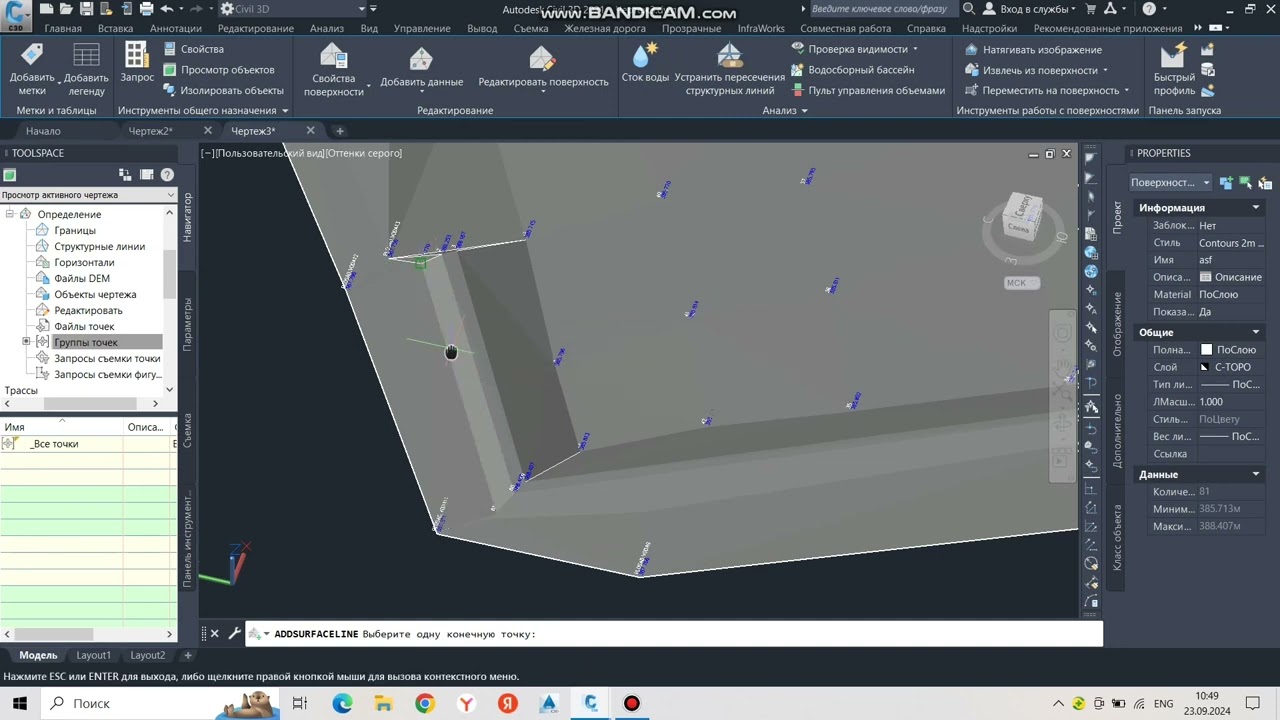Click Устранить пересечения структурных линий icon

(x=729, y=54)
